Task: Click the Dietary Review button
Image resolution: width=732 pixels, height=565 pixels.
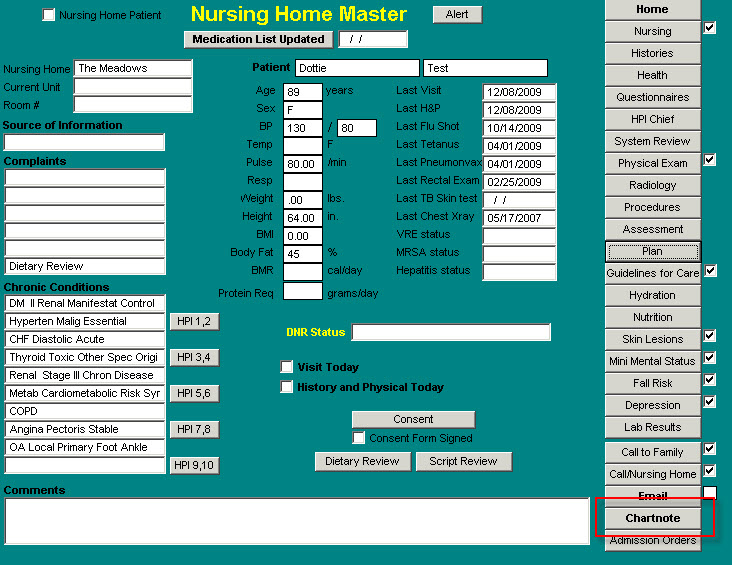Action: [363, 461]
